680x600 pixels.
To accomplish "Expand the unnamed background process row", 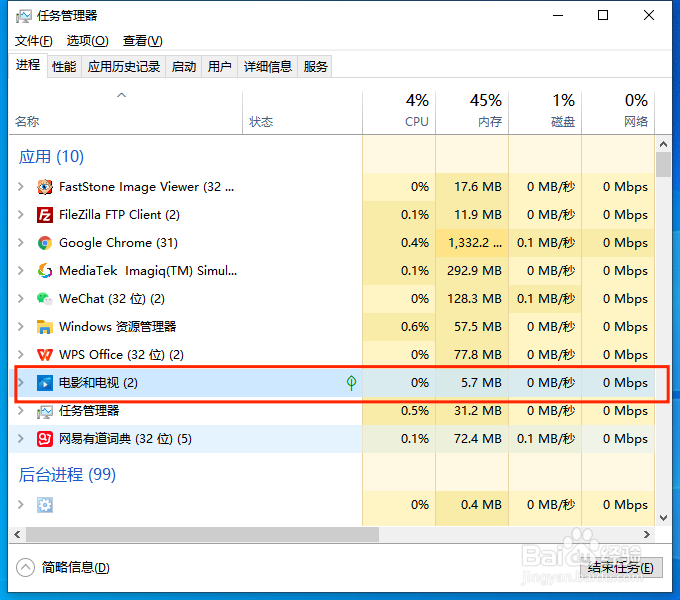I will (20, 505).
